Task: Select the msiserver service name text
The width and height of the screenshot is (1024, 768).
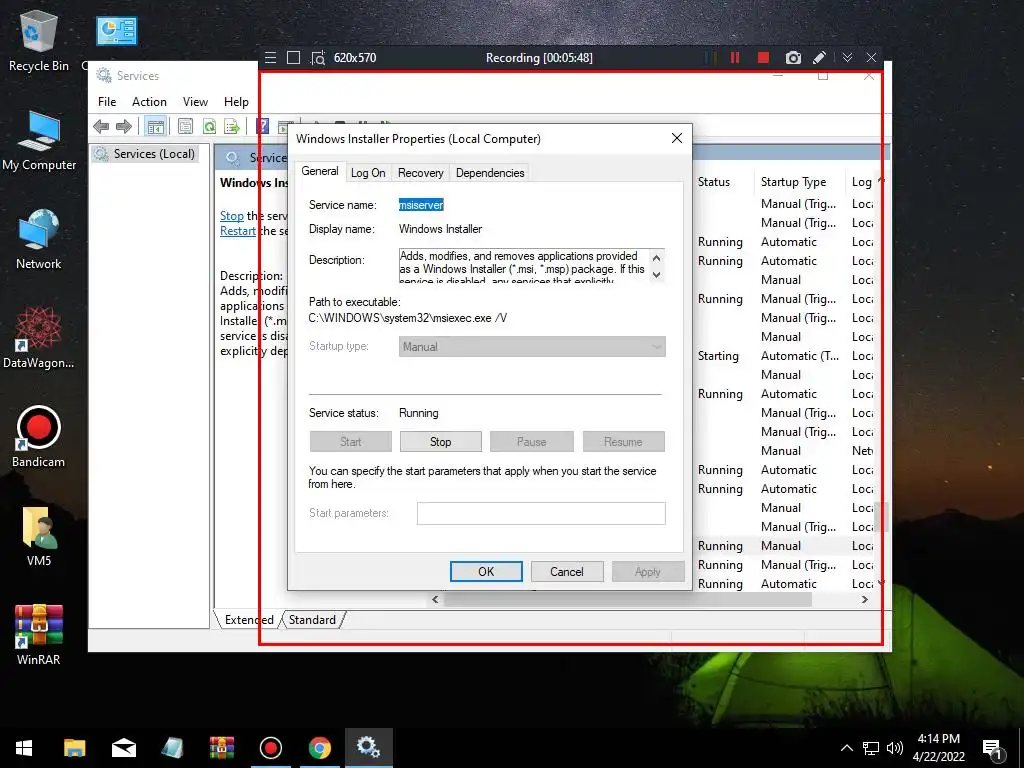Action: coord(421,205)
